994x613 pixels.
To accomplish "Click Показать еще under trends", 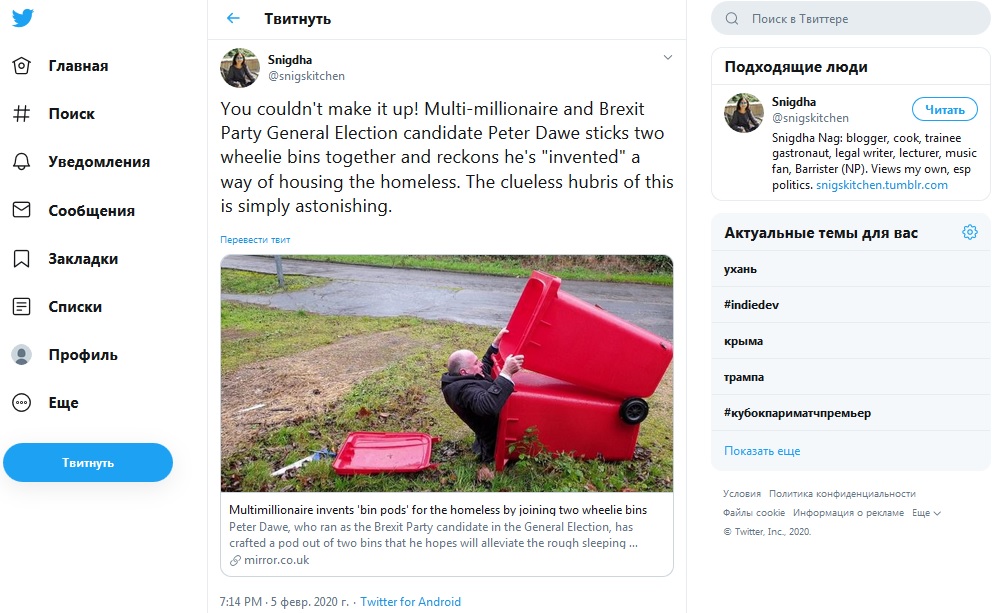I will (x=762, y=451).
